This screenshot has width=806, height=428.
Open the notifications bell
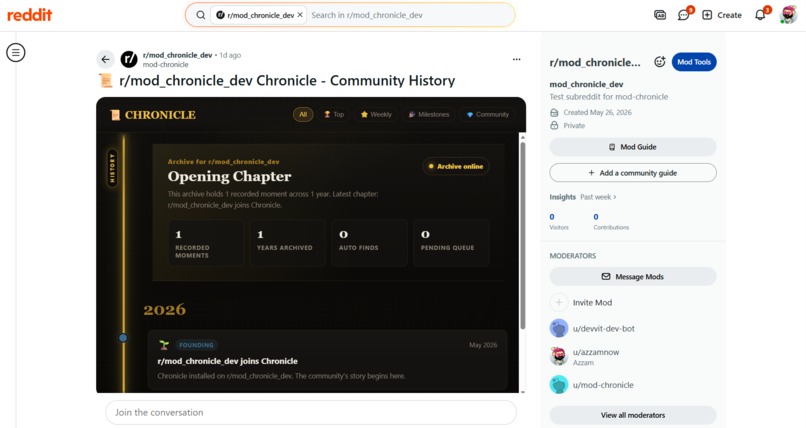760,15
